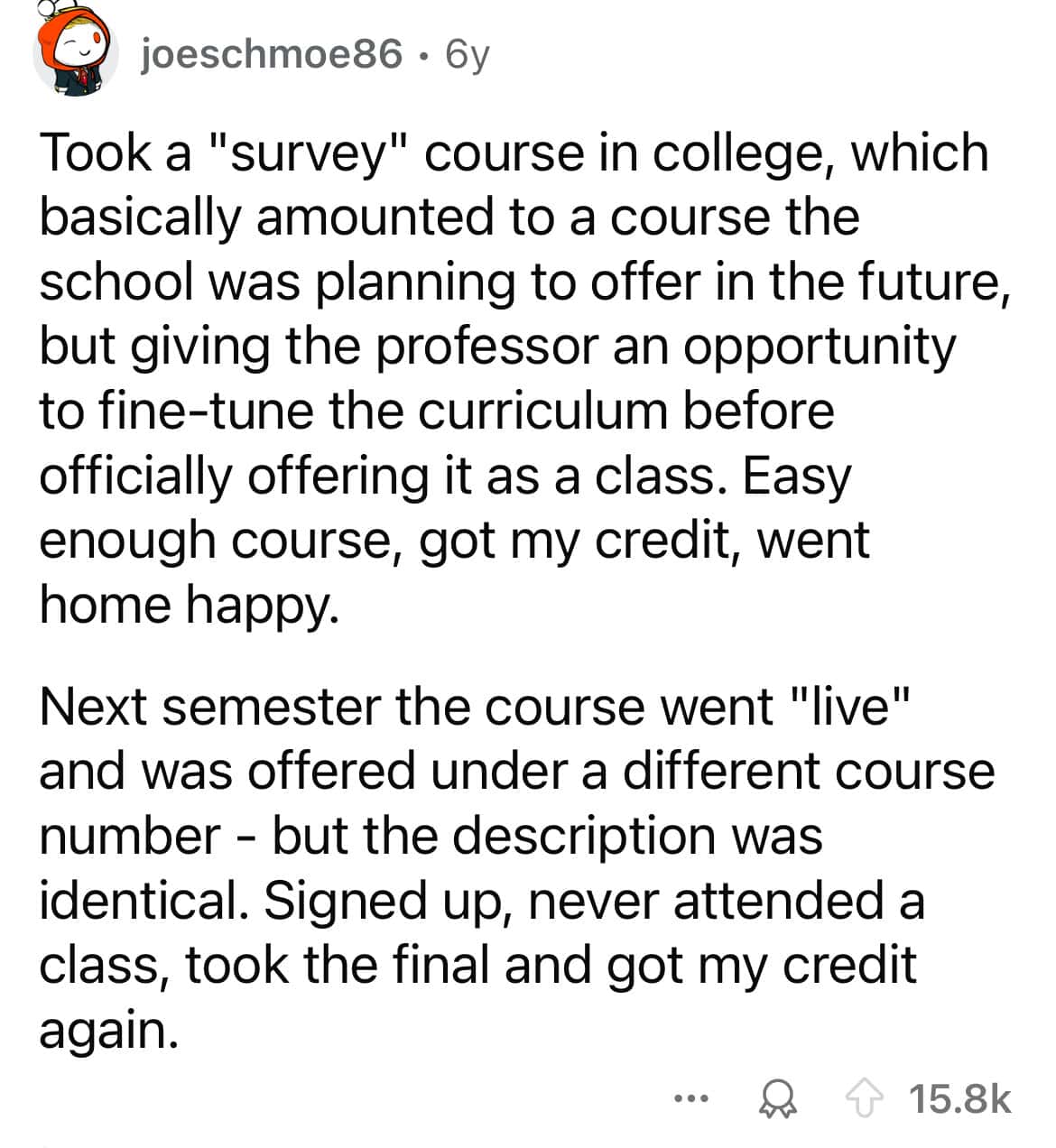
Task: Click the 15.8k vote count
Action: click(959, 1099)
